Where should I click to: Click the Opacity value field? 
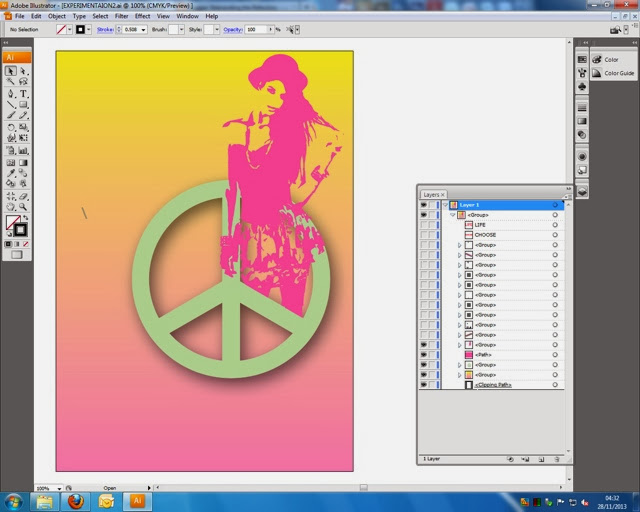(x=256, y=29)
